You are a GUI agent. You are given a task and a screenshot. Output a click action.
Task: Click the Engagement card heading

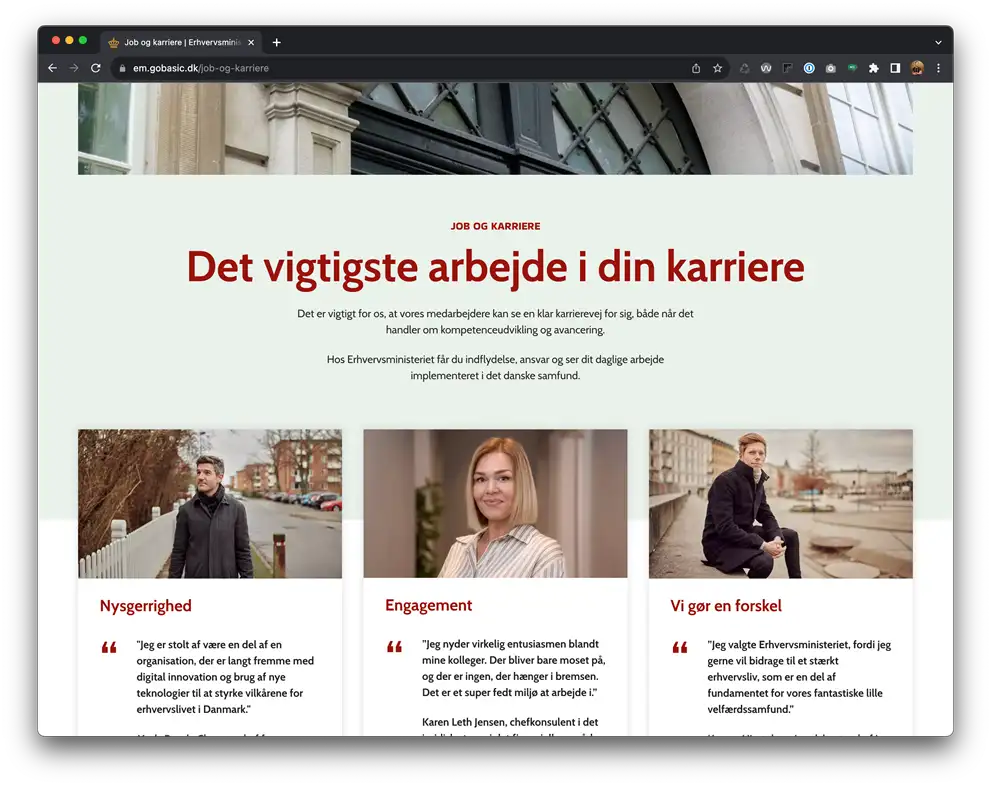click(429, 605)
